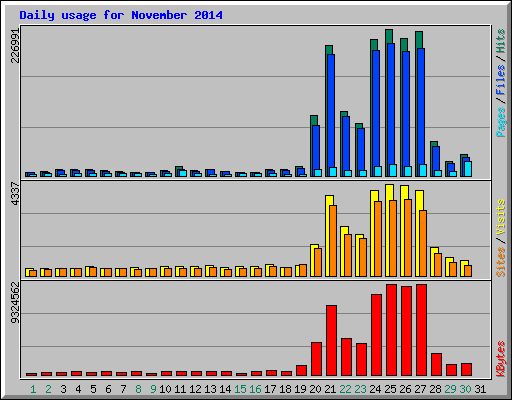The height and width of the screenshot is (400, 512).
Task: Click day 25 on the x-axis
Action: pos(390,389)
